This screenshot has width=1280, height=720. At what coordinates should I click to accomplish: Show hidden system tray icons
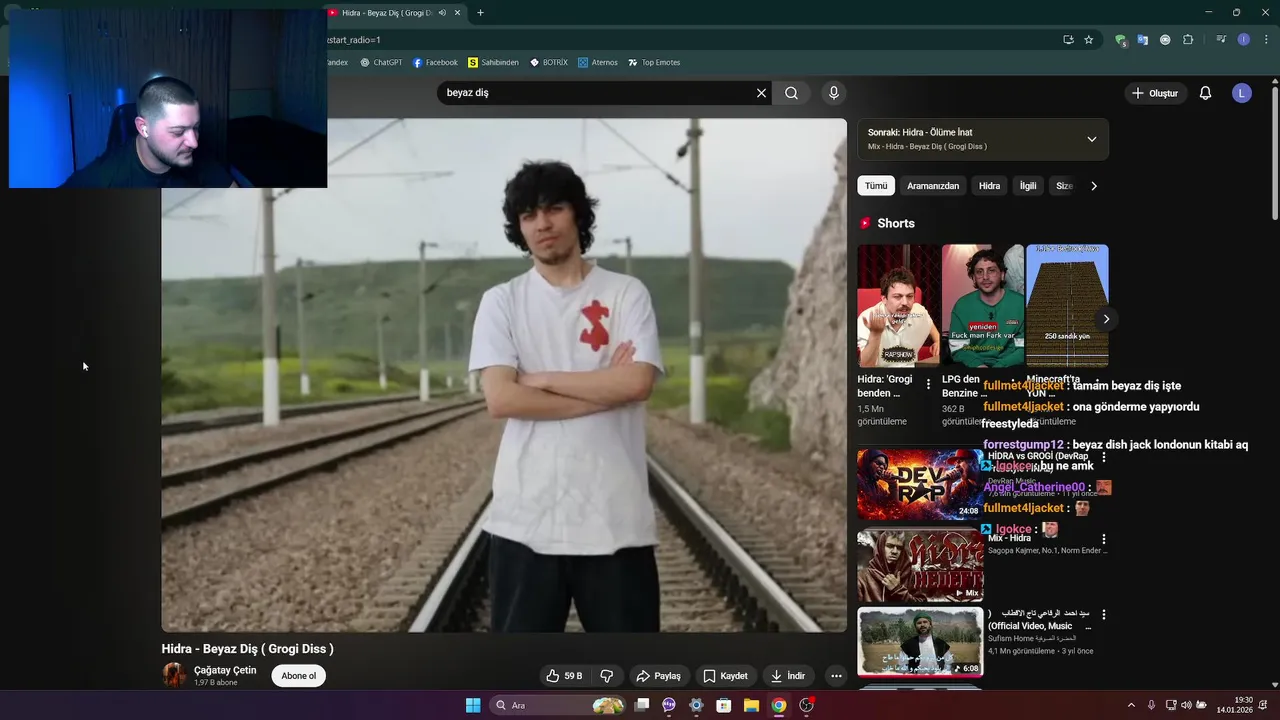[1131, 705]
